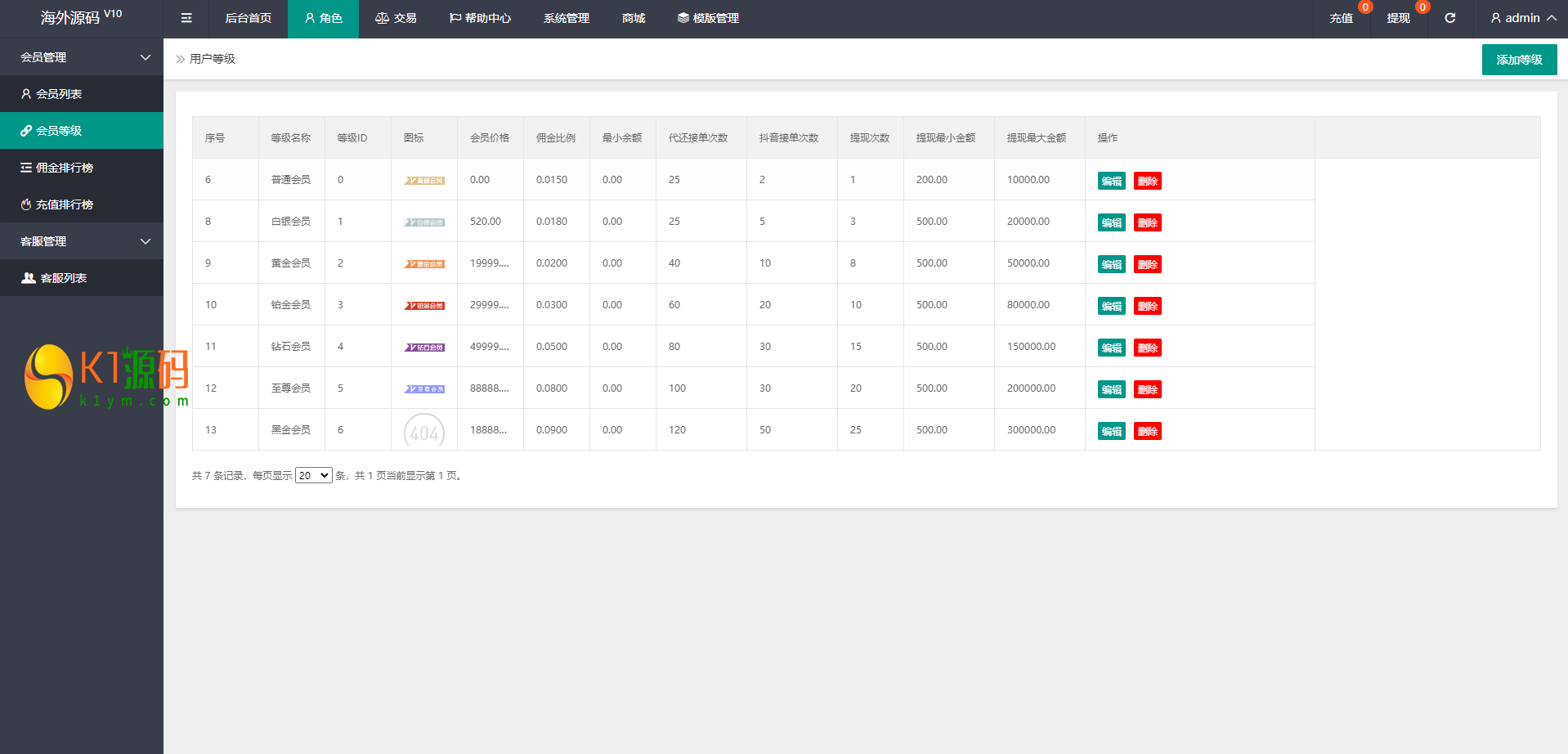
Task: Delete the 铂金会员 row
Action: [x=1148, y=306]
